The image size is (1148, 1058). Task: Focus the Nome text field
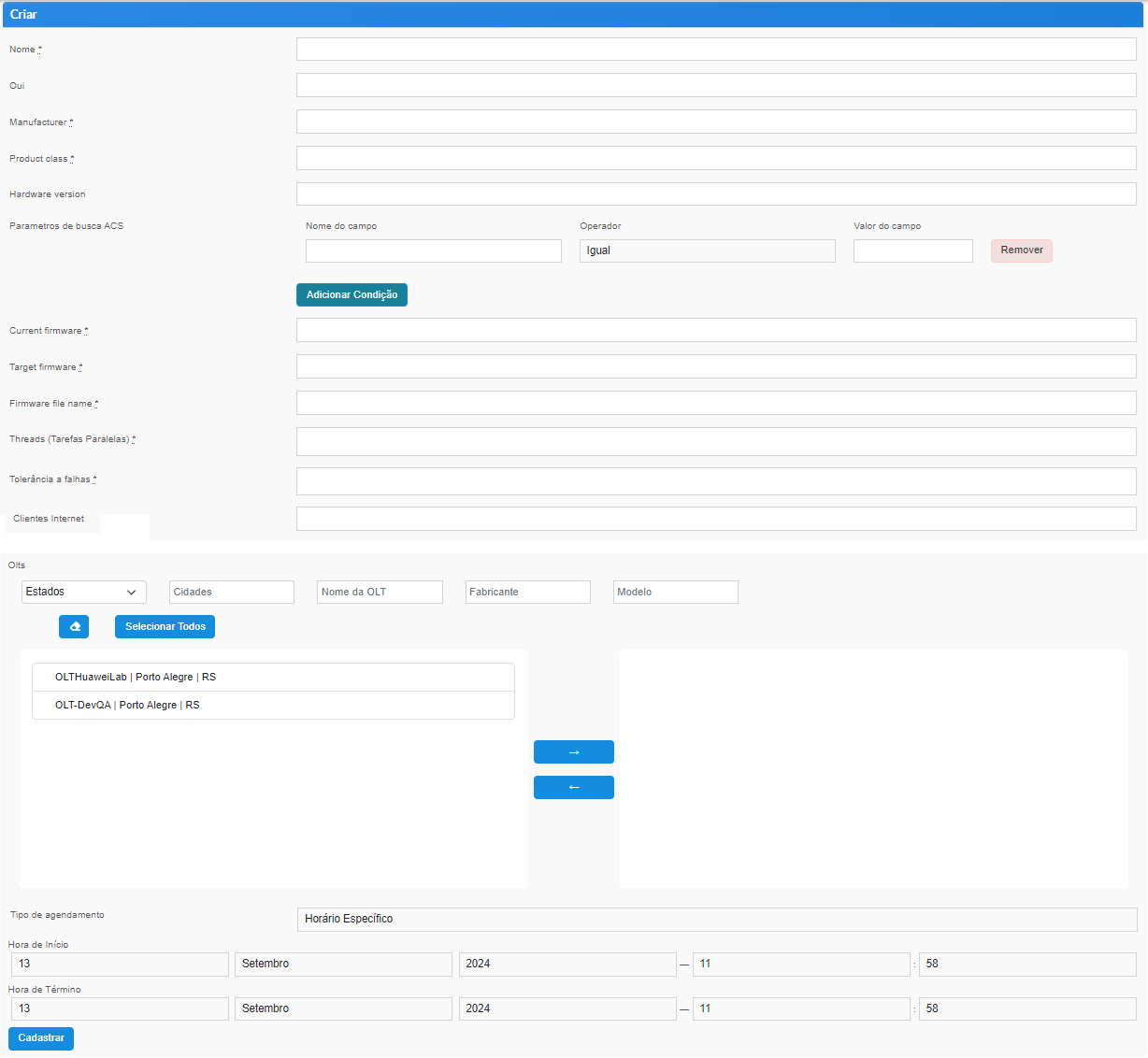point(716,50)
